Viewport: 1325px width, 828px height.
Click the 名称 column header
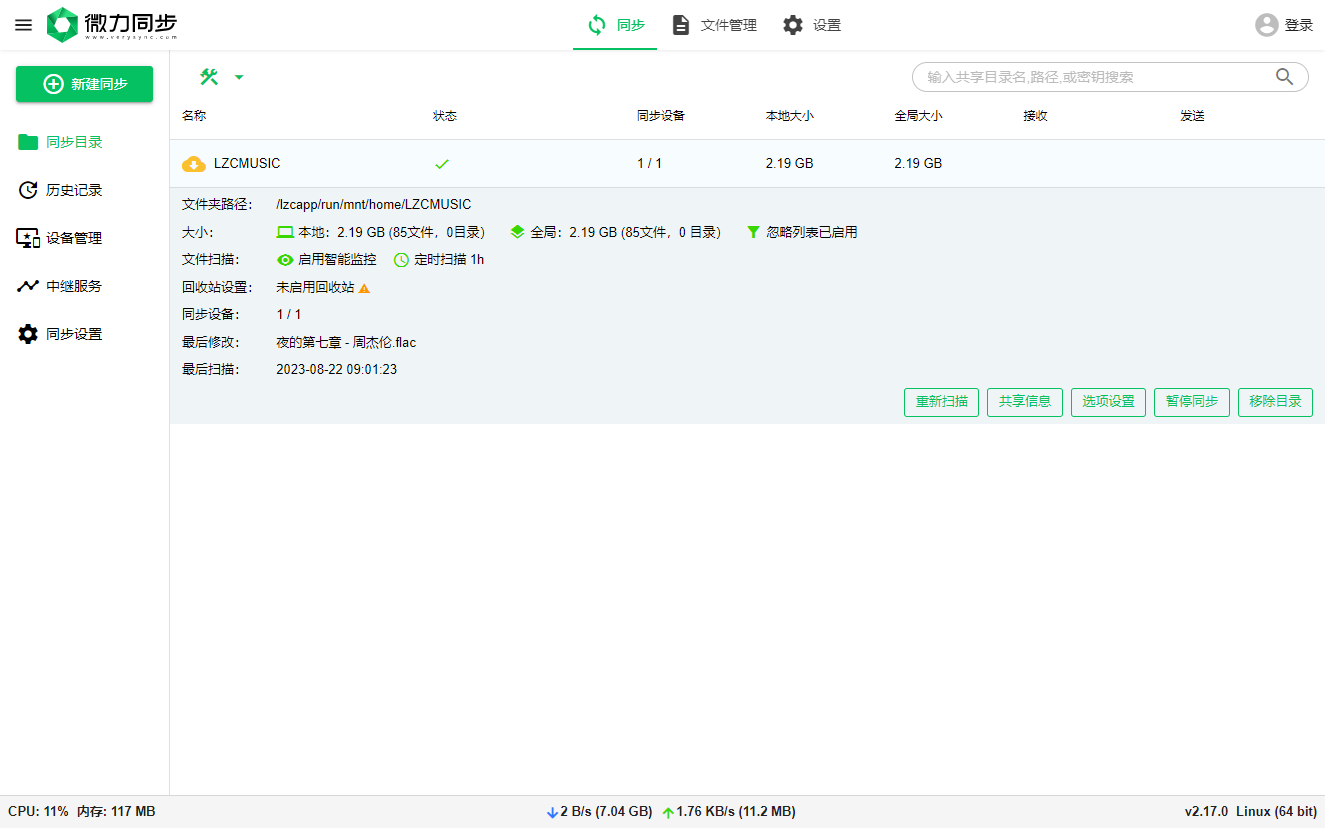point(194,116)
